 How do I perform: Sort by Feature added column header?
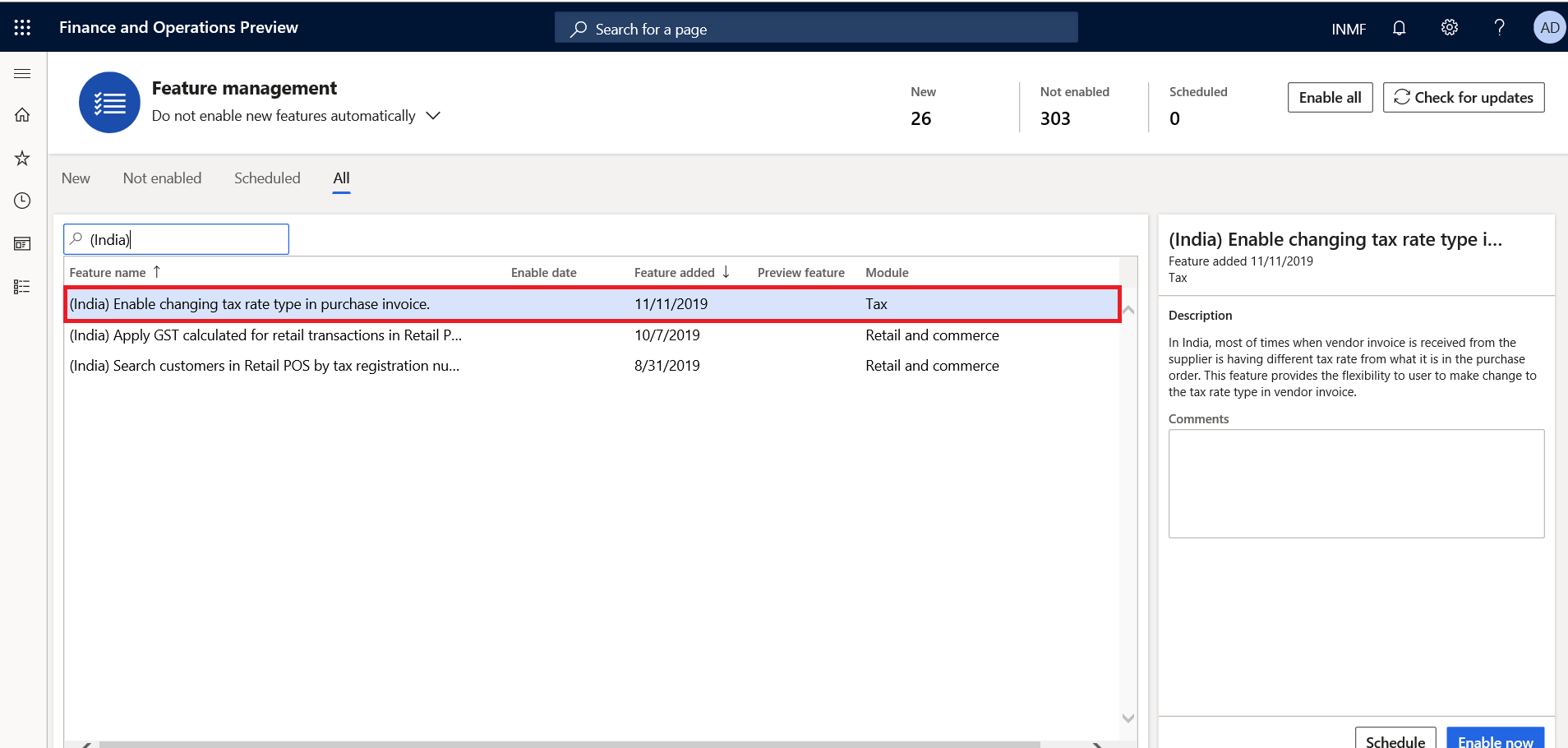point(675,273)
